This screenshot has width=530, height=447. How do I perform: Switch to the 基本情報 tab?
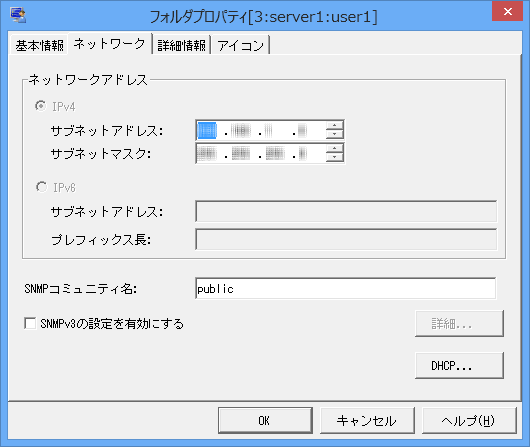[39, 45]
